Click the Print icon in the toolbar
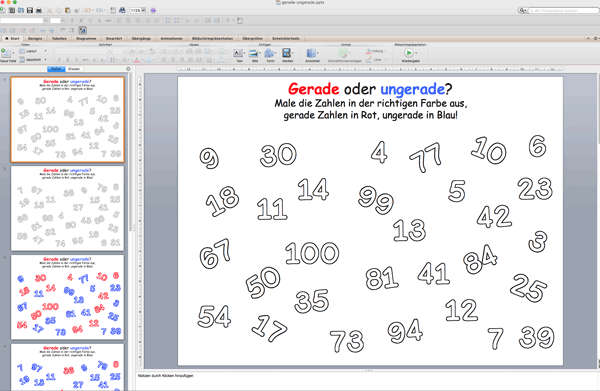This screenshot has height=391, width=600. coord(39,10)
